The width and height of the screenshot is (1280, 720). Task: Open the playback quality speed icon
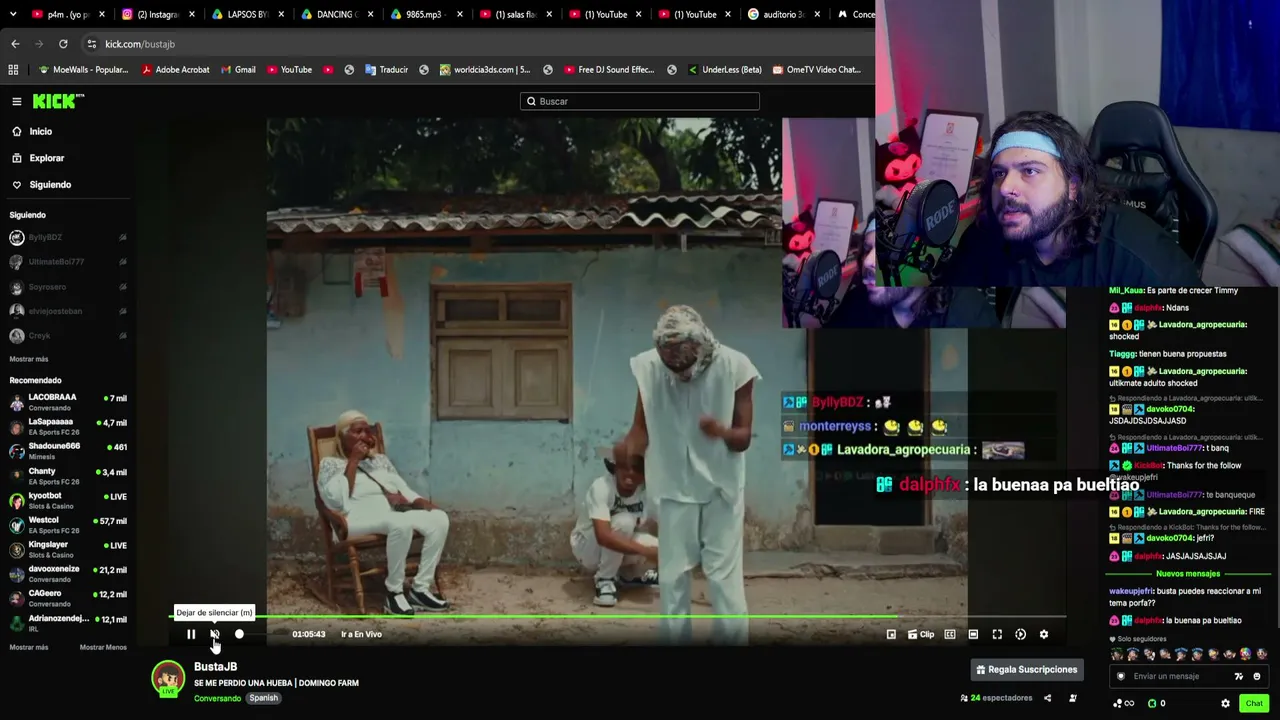tap(1020, 634)
